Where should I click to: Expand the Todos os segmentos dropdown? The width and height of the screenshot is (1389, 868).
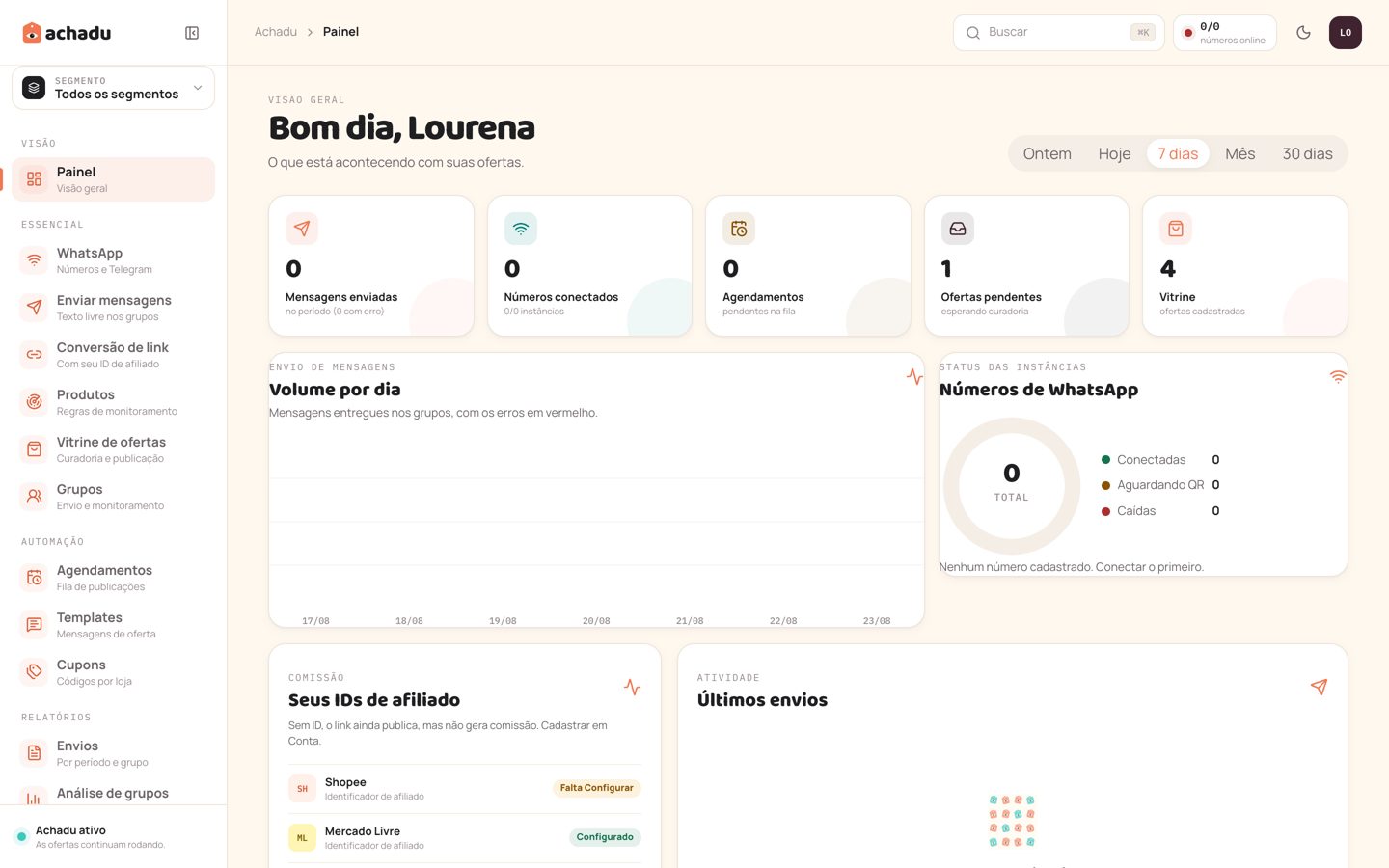[113, 88]
